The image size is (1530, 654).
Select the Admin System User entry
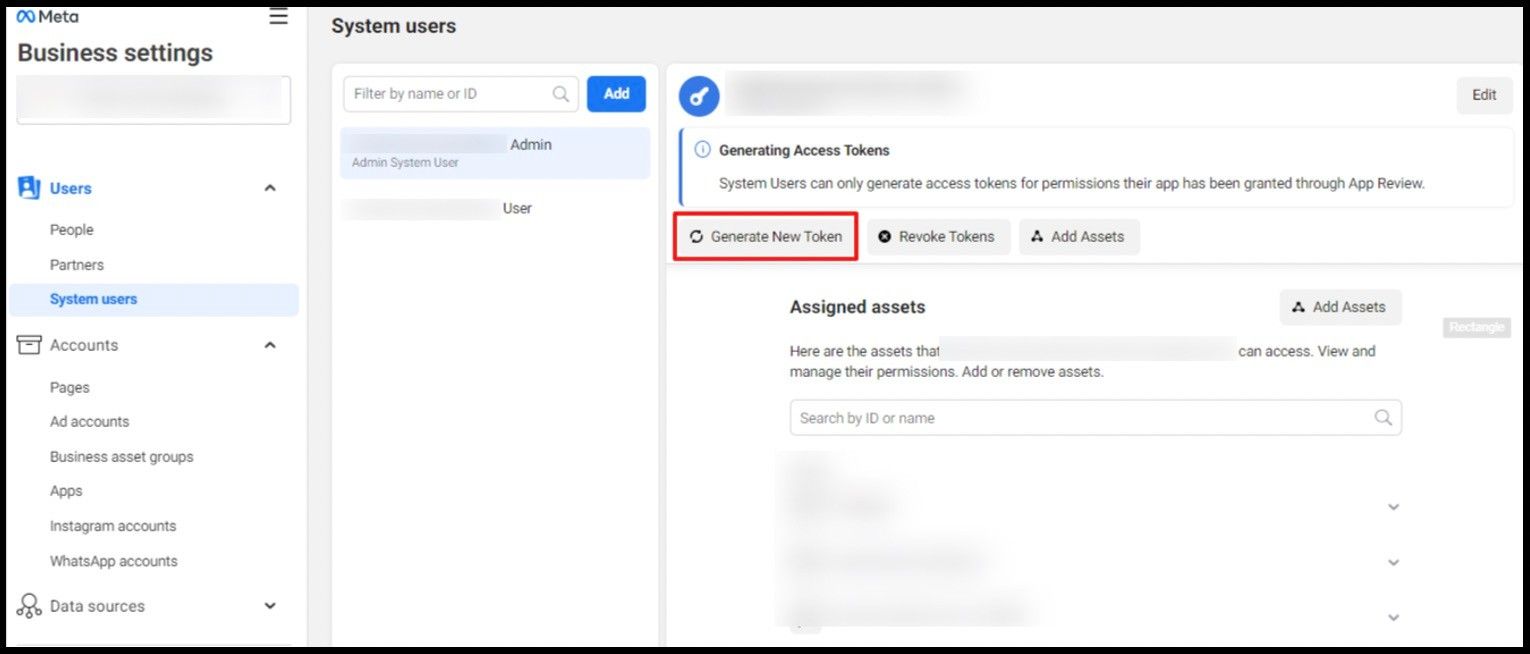tap(495, 153)
